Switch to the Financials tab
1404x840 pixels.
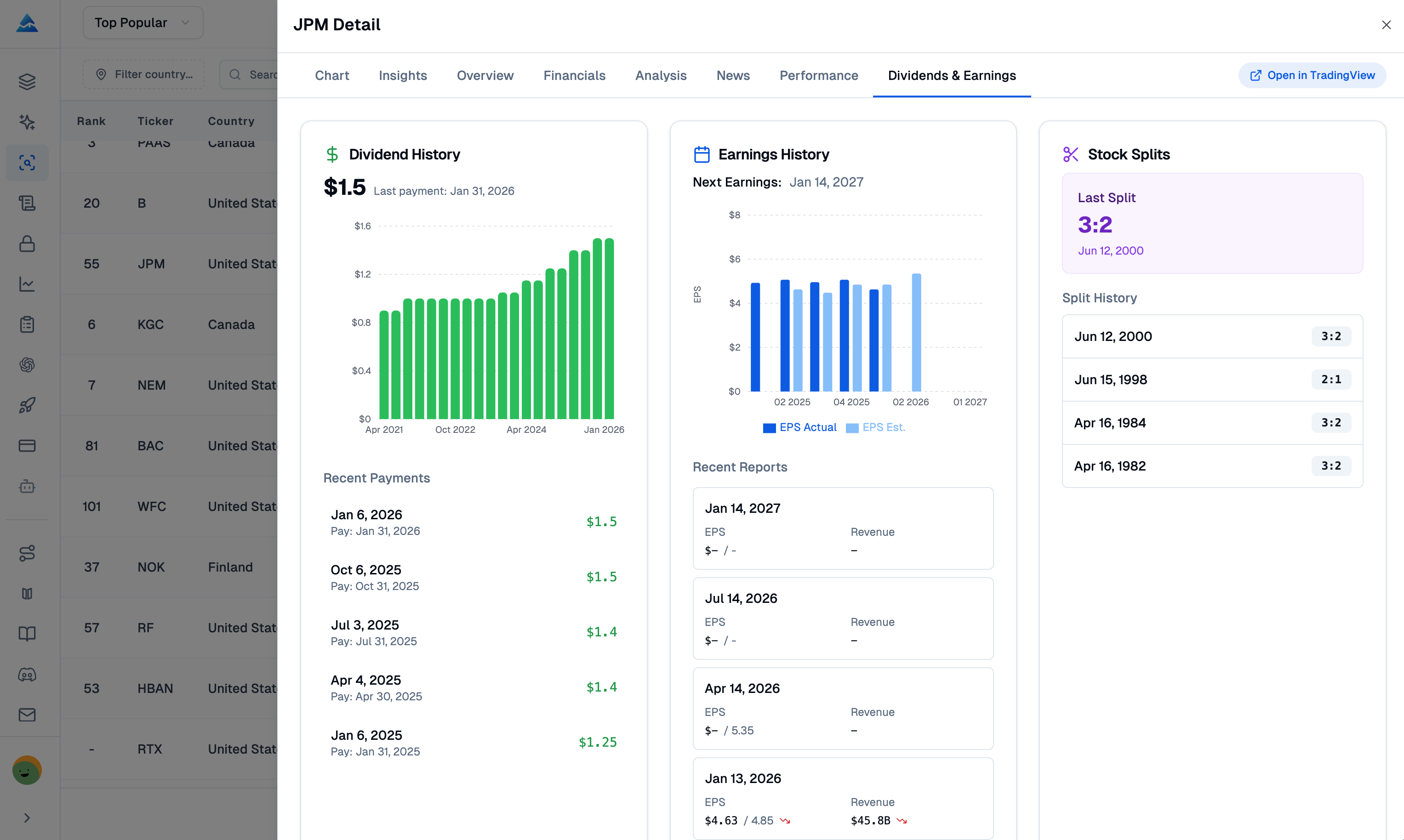(574, 75)
